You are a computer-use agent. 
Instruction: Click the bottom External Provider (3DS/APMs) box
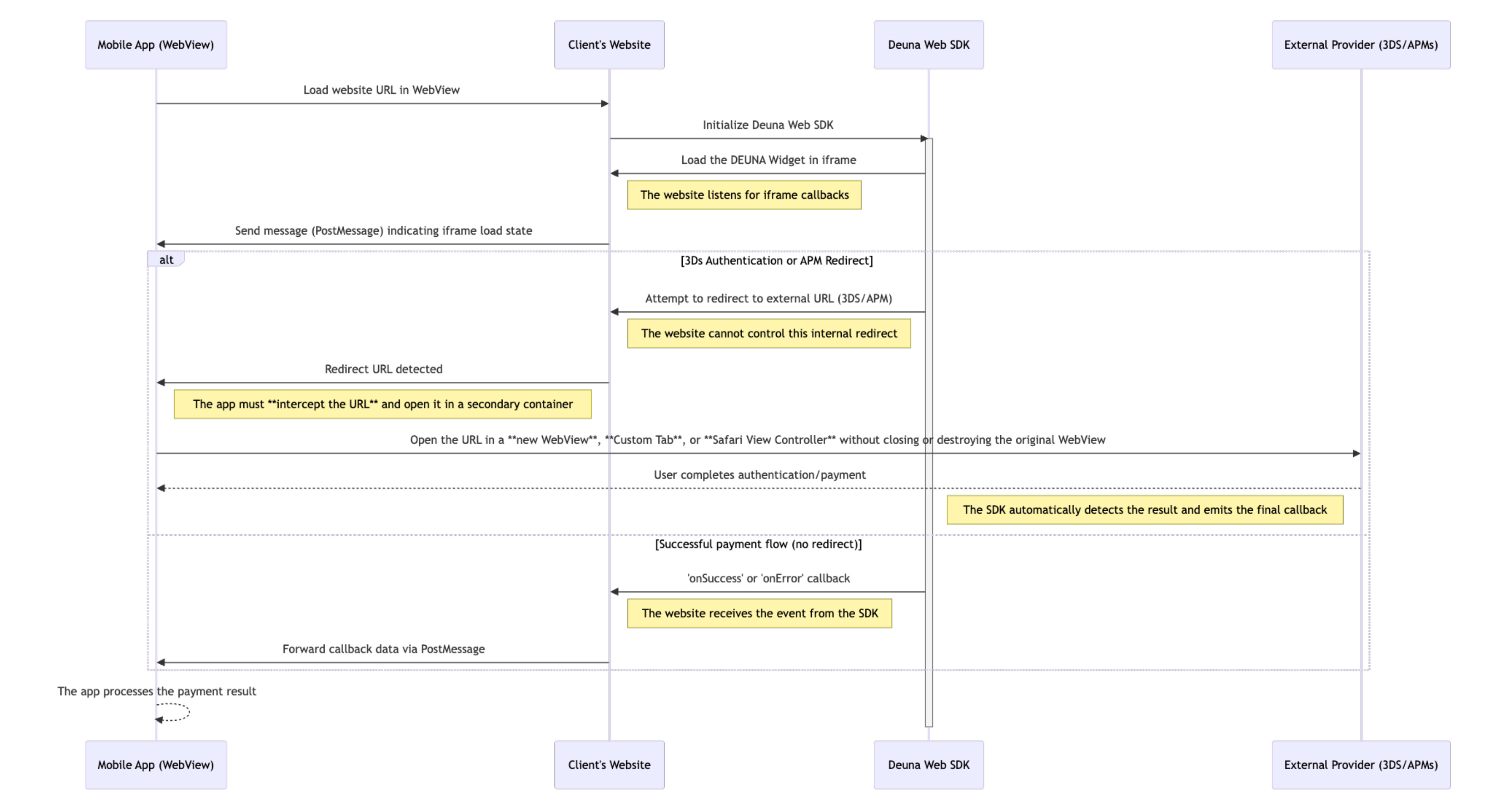pos(1361,765)
